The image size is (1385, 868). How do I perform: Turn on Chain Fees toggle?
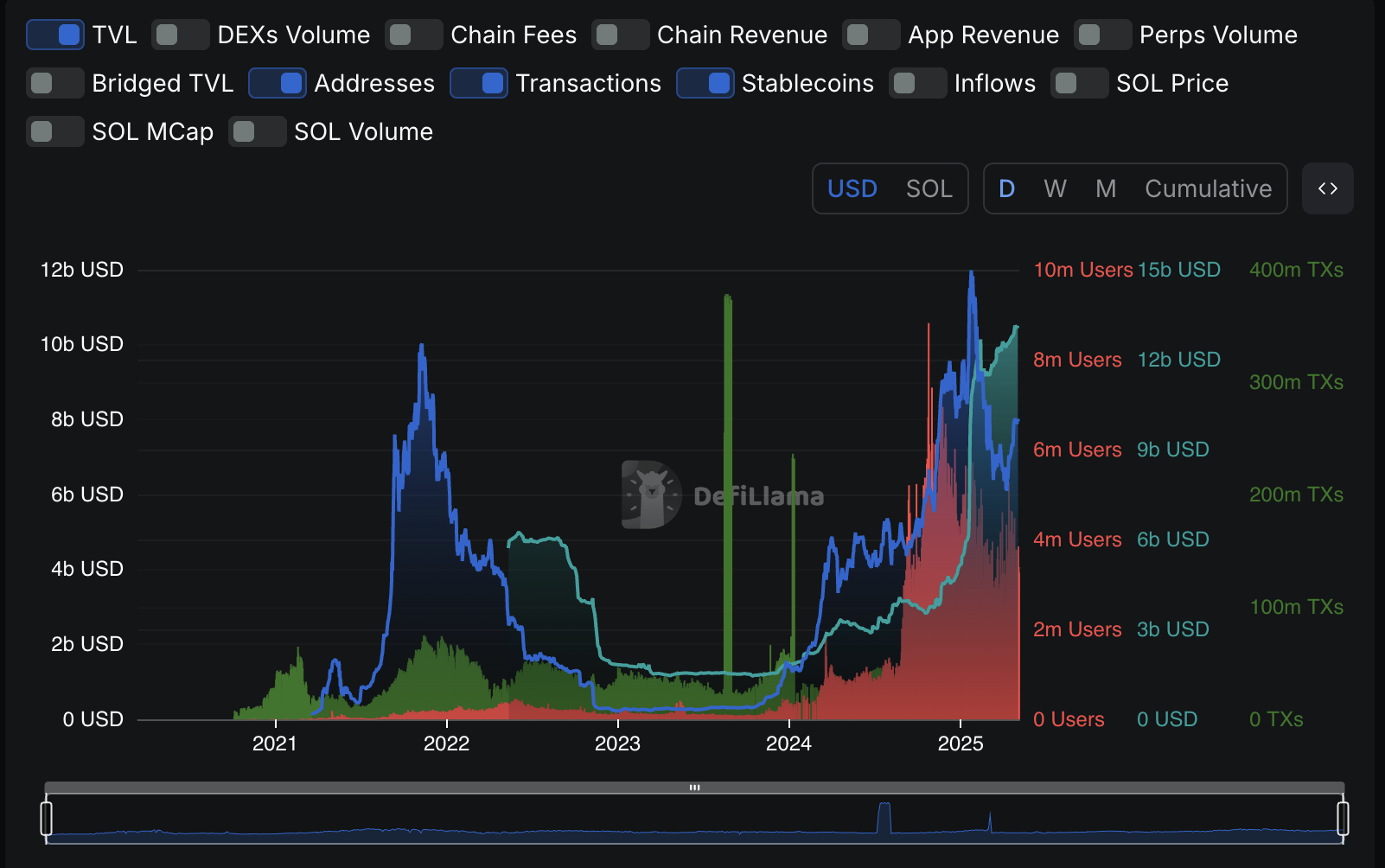413,35
